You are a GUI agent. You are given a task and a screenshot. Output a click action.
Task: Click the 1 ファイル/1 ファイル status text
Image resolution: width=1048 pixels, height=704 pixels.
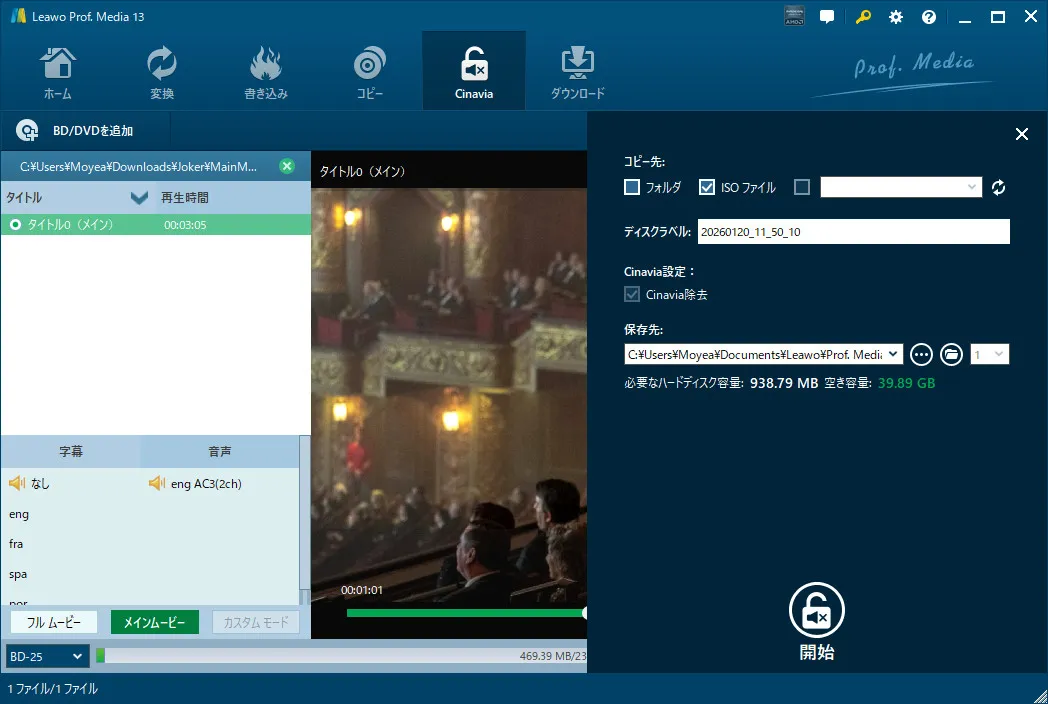click(53, 689)
